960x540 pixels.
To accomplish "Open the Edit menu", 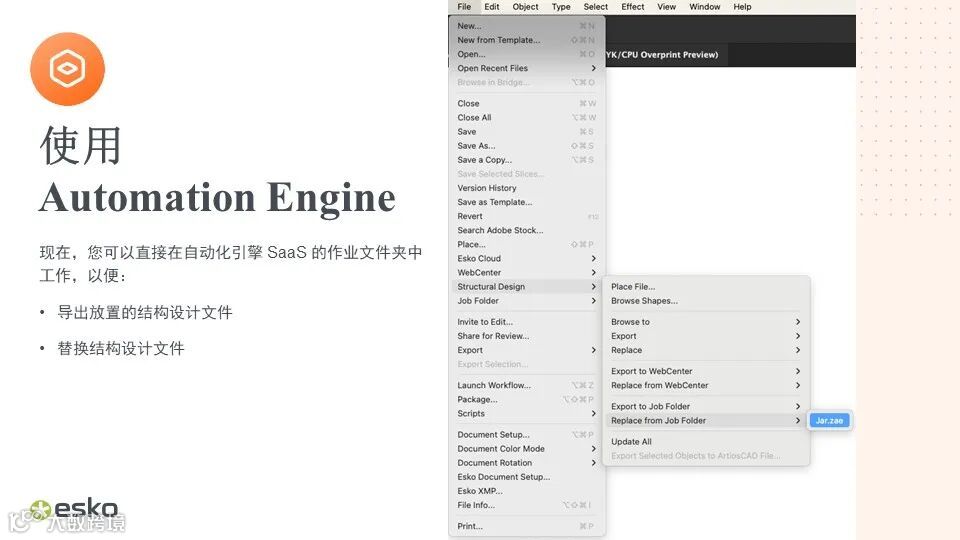I will point(492,7).
